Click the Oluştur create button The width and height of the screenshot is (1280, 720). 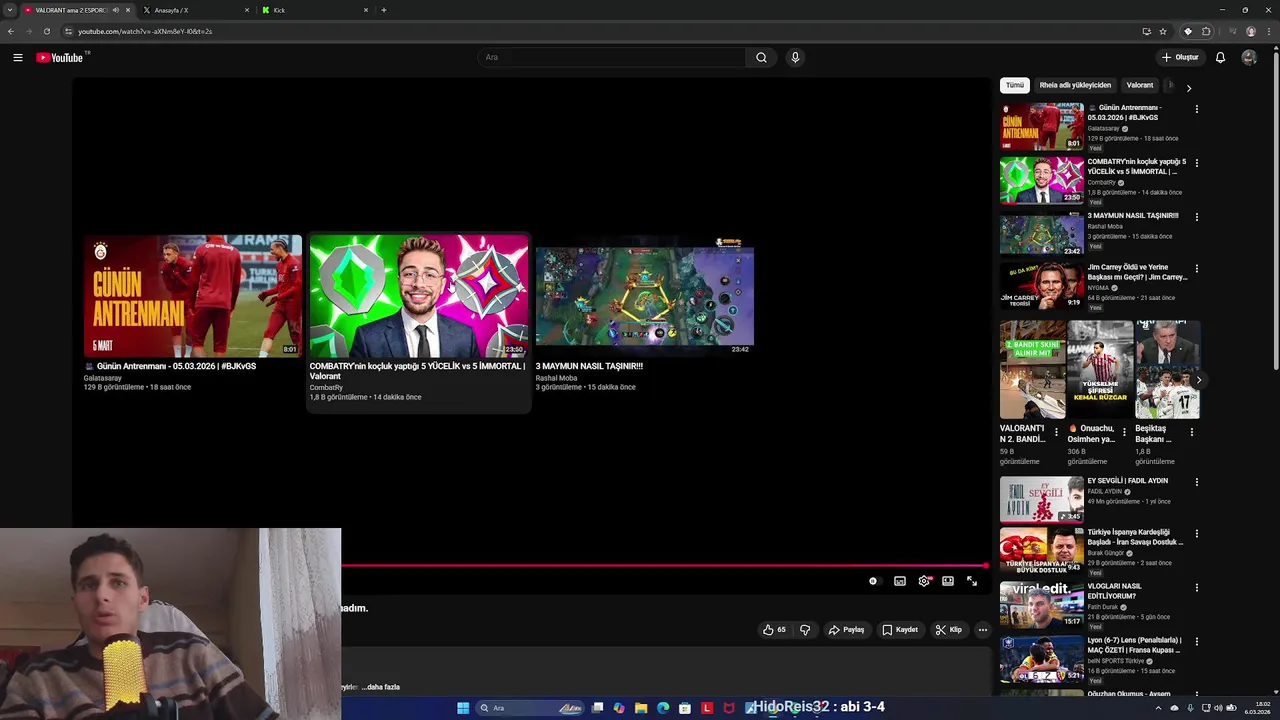(x=1180, y=57)
